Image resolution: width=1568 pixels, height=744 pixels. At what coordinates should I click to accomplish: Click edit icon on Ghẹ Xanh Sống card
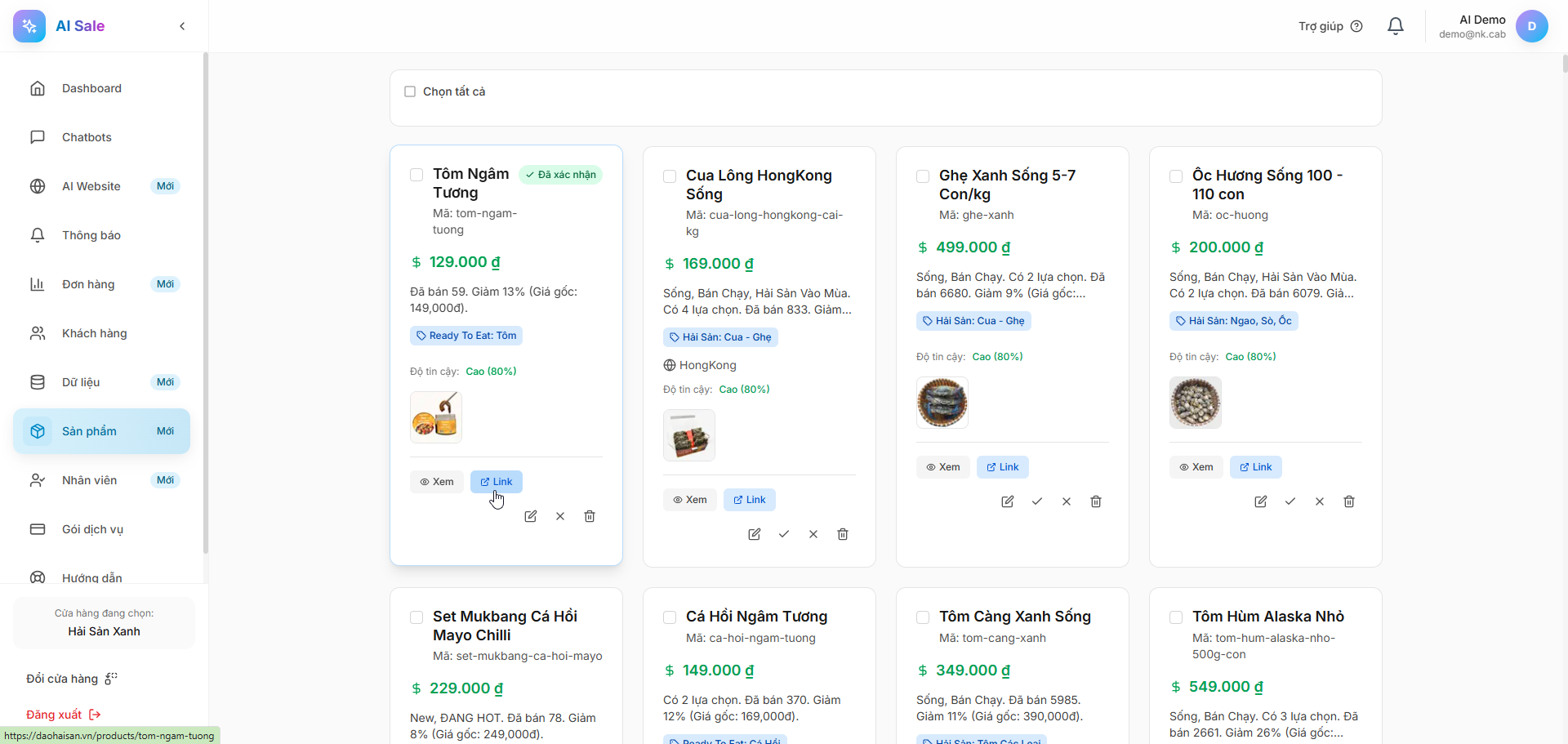pyautogui.click(x=1008, y=501)
